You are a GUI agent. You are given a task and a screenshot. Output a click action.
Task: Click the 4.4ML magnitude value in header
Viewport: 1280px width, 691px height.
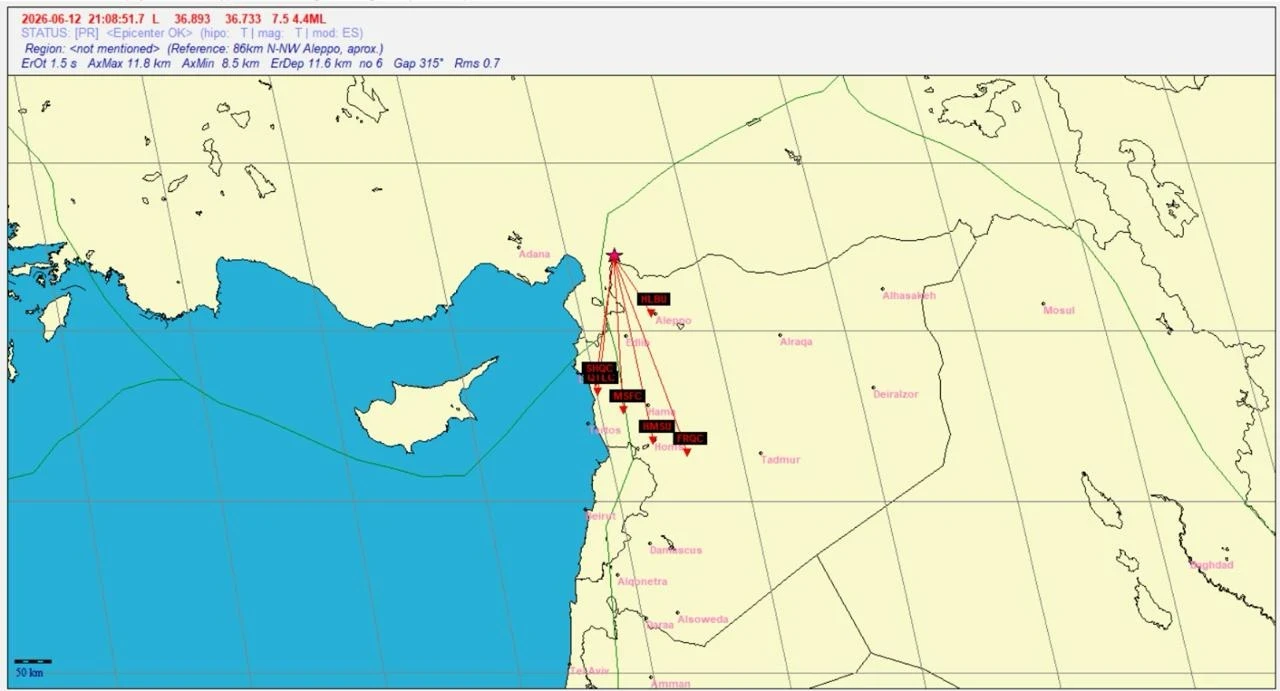click(308, 19)
